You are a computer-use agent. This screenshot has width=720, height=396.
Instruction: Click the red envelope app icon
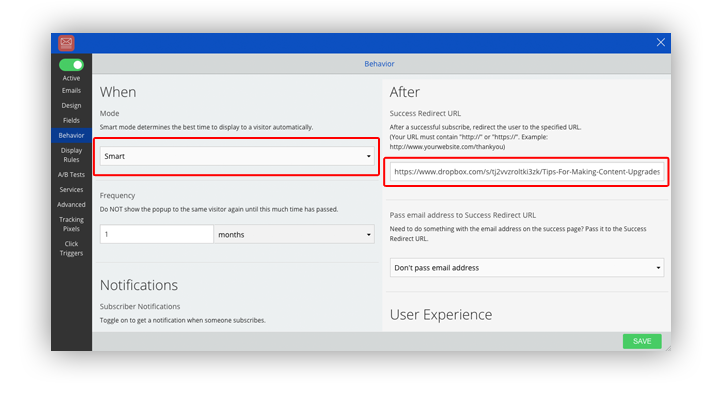point(66,43)
